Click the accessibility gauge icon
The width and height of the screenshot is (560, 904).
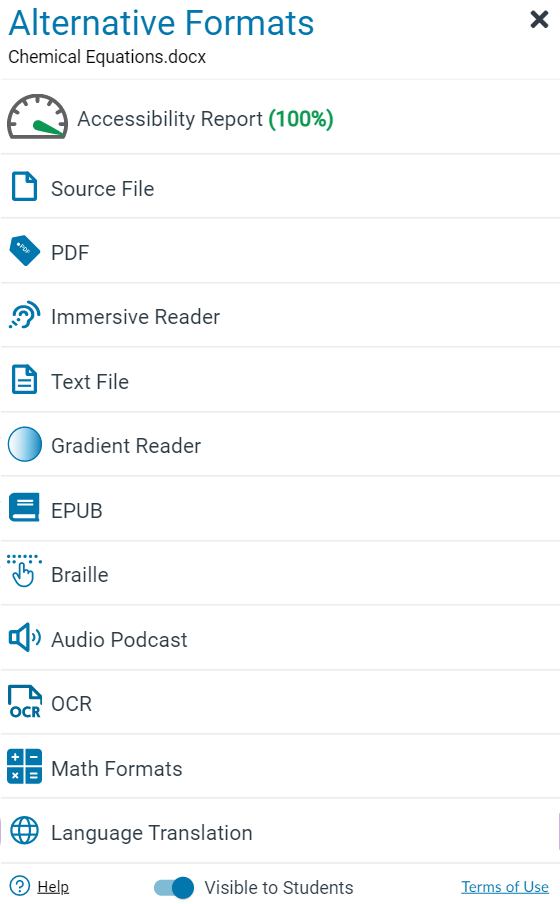coord(37,117)
